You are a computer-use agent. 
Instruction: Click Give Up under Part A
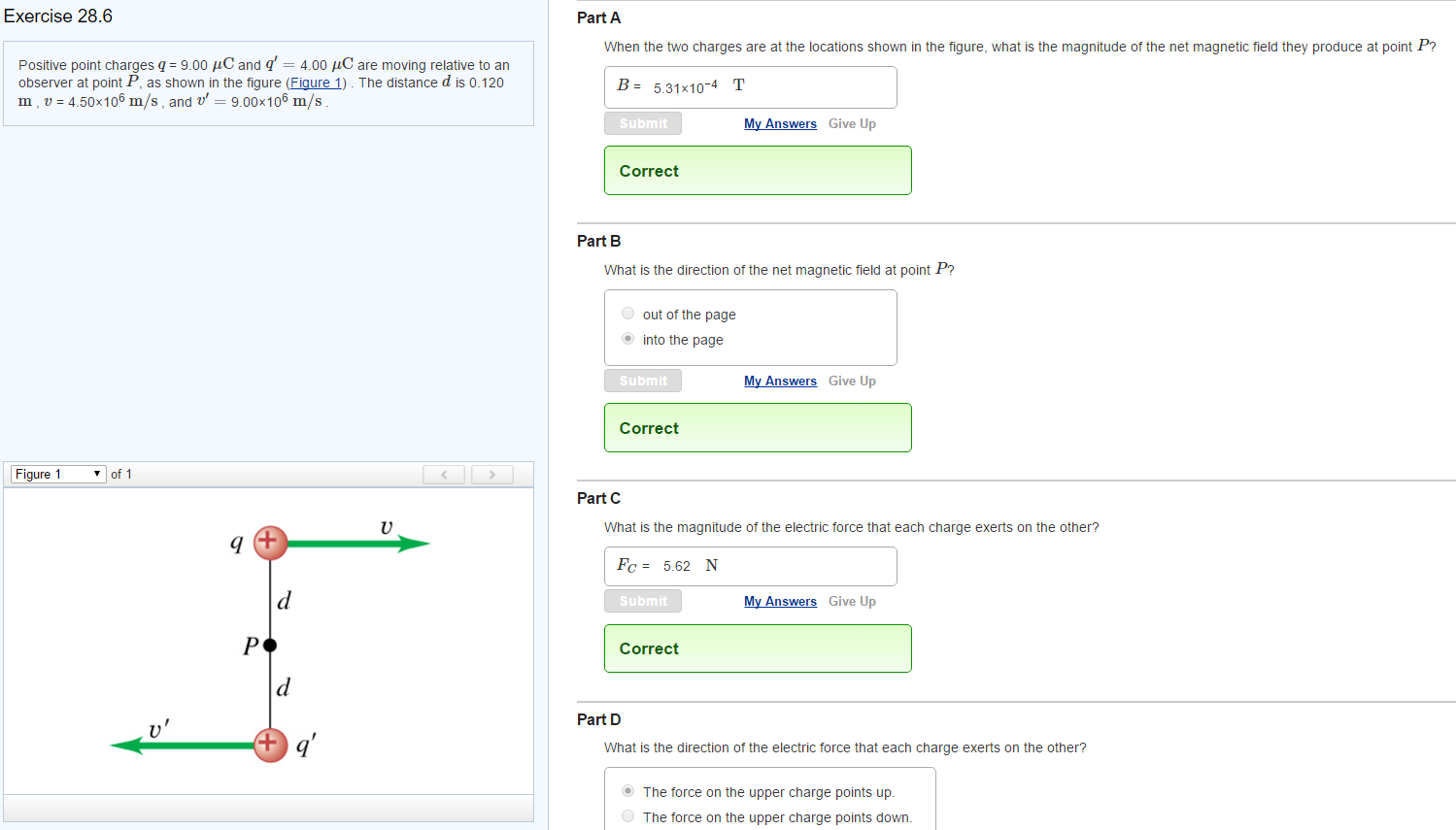coord(852,123)
